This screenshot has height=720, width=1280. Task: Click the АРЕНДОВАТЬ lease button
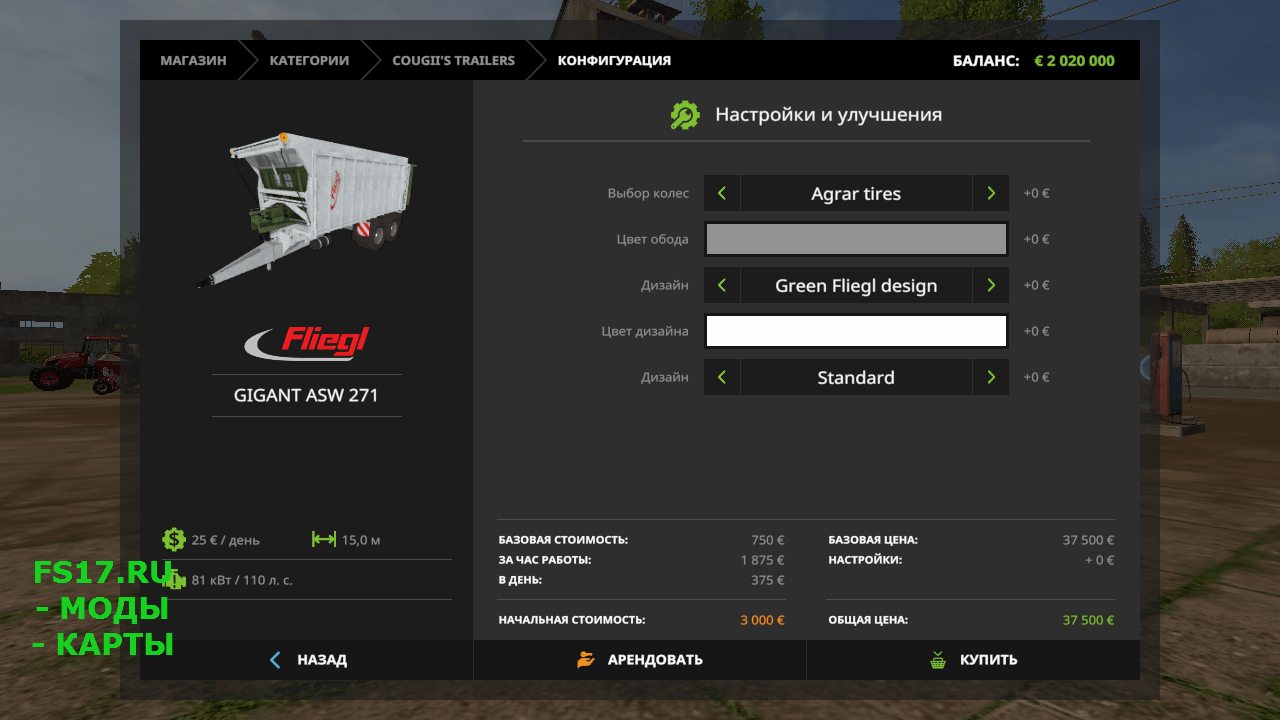point(640,660)
